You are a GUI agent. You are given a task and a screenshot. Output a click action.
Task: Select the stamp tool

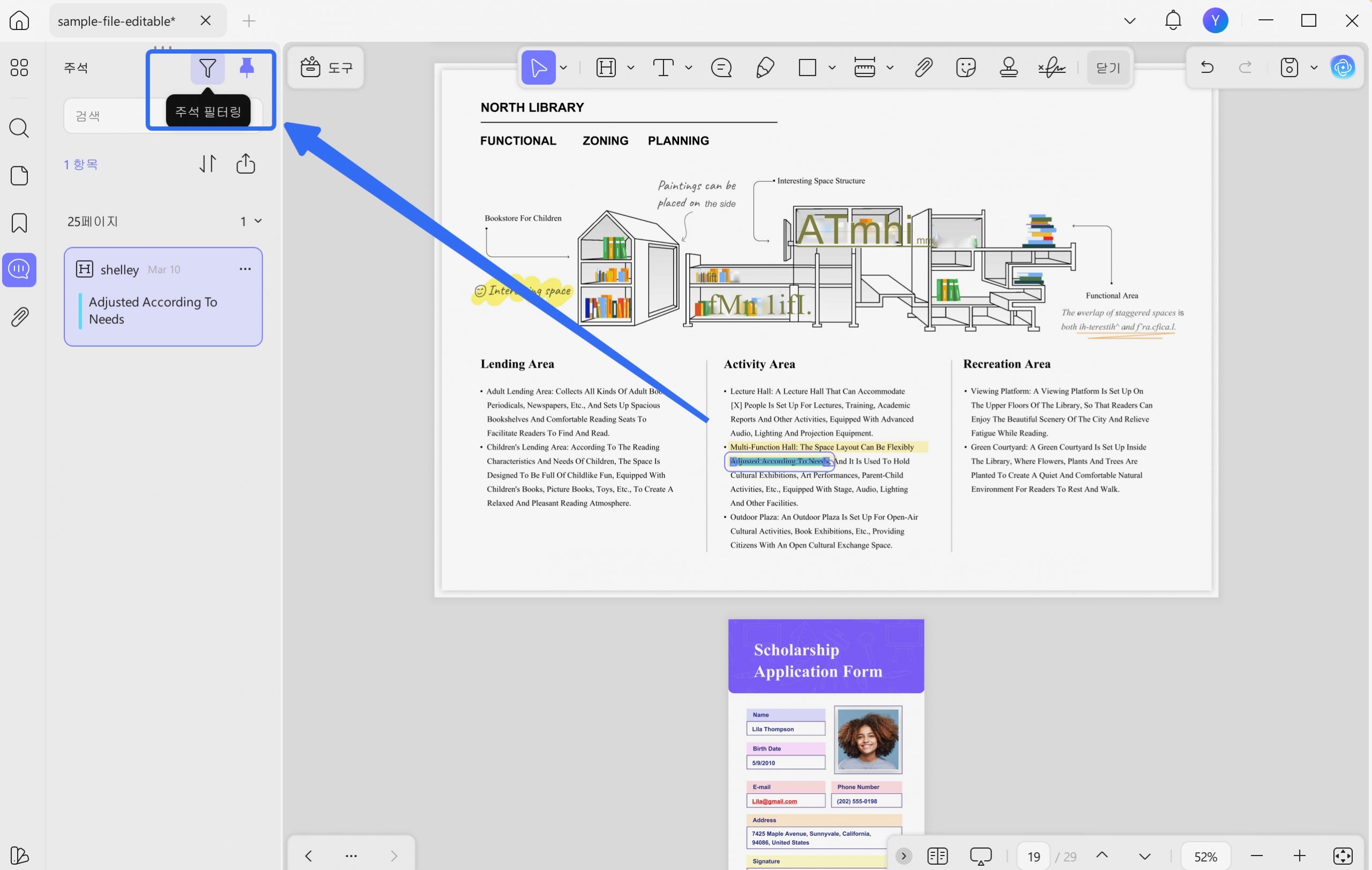(1009, 68)
